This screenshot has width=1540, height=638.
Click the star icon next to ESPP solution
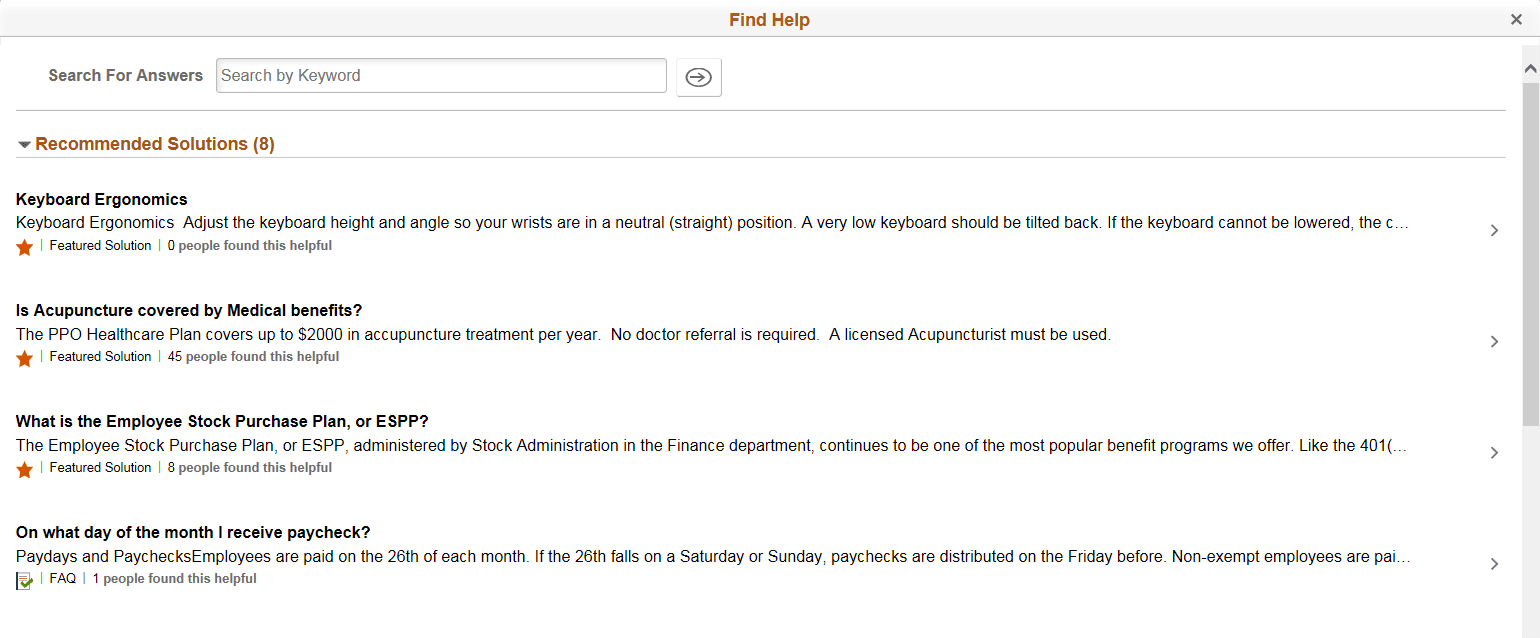pos(25,468)
